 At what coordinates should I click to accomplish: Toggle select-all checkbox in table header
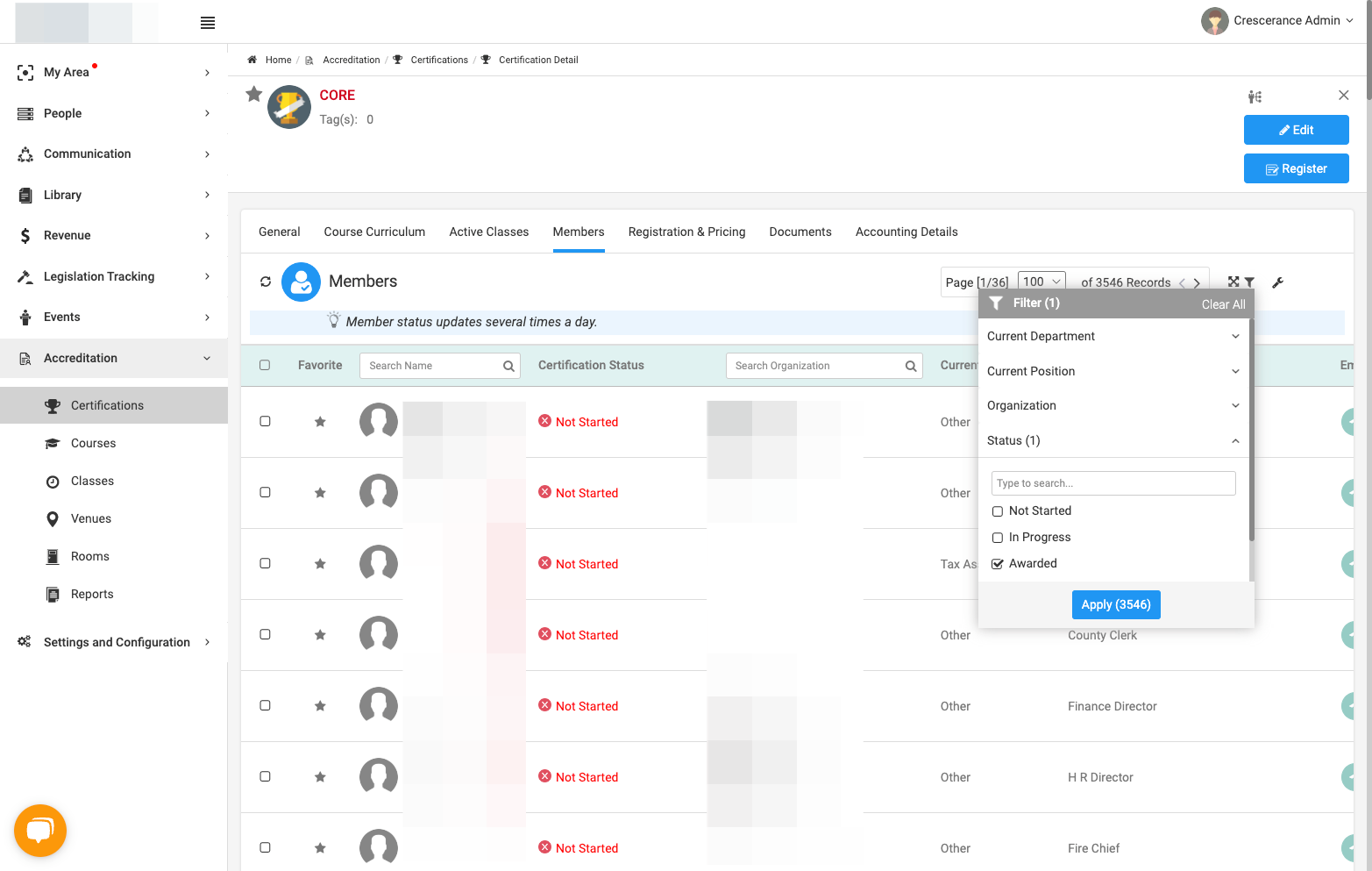(x=265, y=365)
